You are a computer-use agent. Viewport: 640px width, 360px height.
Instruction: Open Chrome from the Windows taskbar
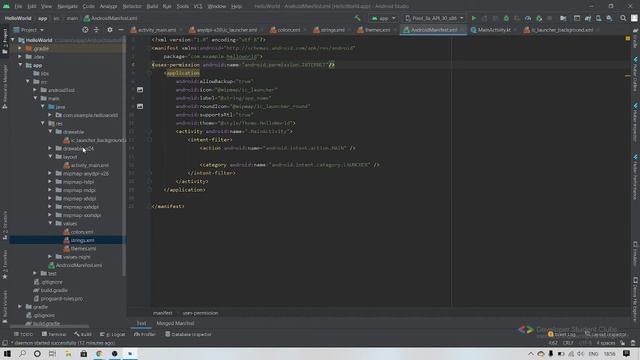(99, 353)
